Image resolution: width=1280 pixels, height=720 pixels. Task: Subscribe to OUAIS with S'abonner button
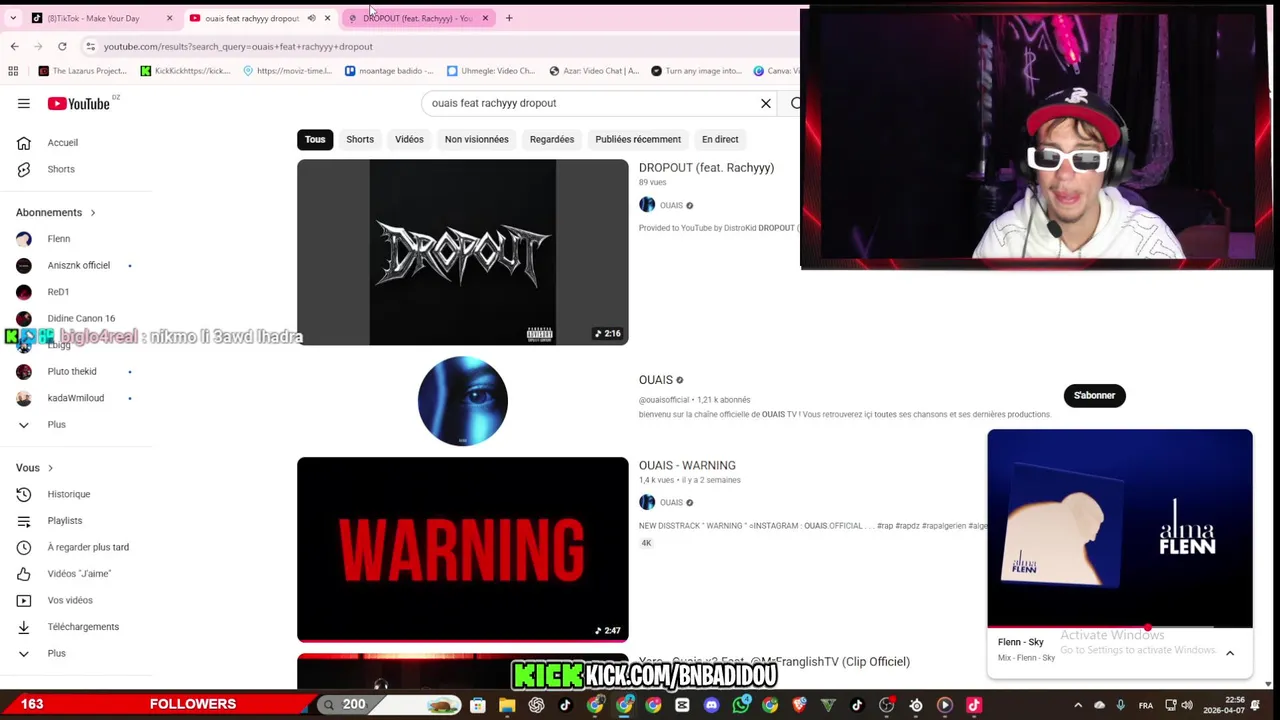[1094, 395]
